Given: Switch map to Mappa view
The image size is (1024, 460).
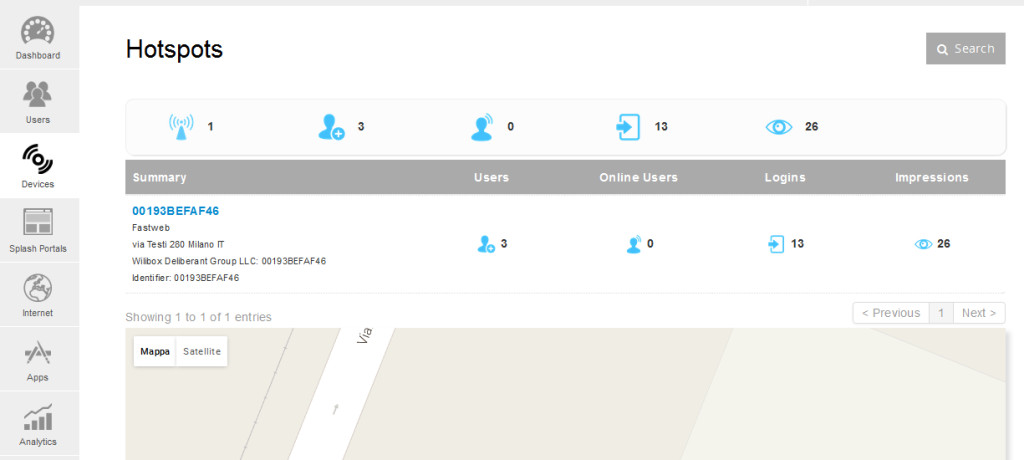Looking at the screenshot, I should pyautogui.click(x=155, y=352).
